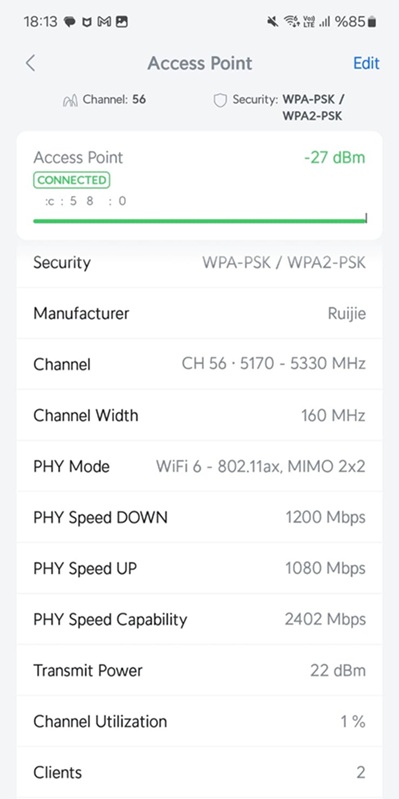
Task: Tap the channel signal icon
Action: point(70,100)
